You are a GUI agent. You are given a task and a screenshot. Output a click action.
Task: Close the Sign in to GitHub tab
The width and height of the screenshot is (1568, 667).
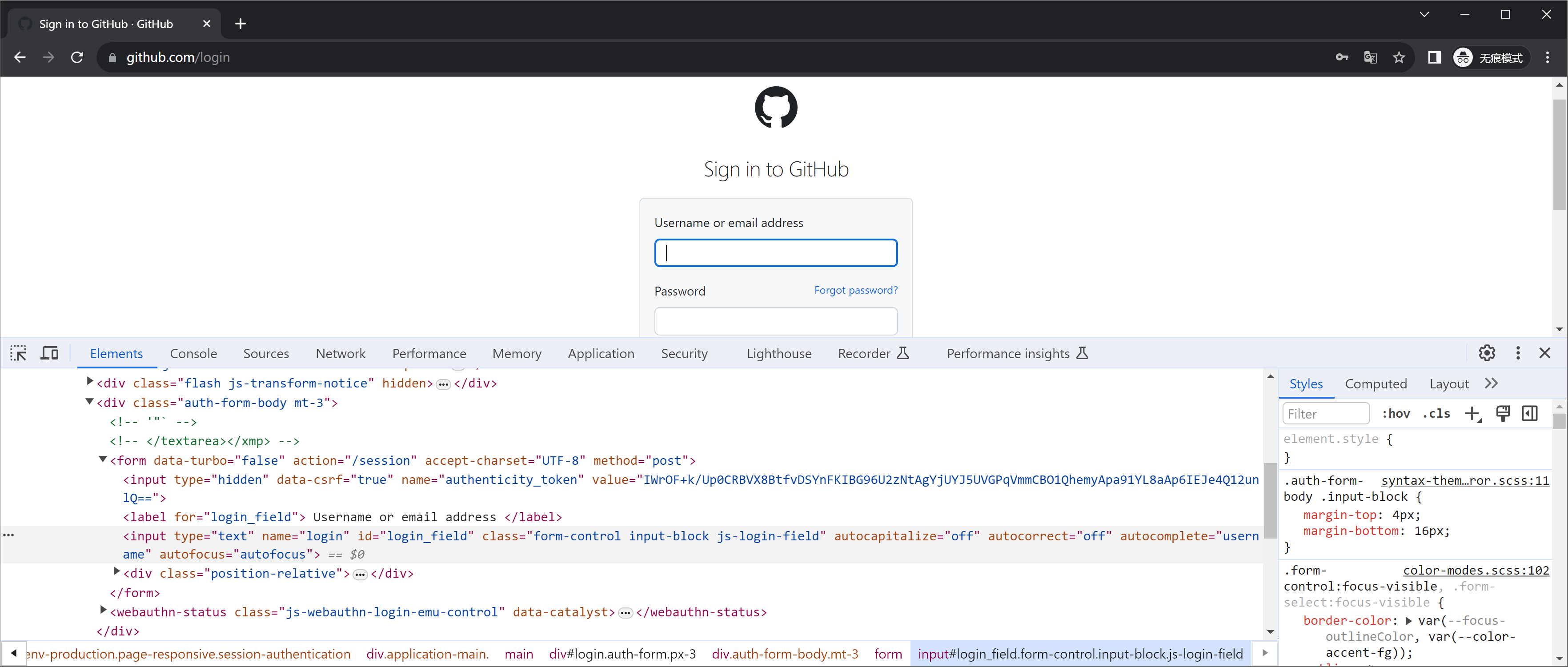[x=206, y=24]
